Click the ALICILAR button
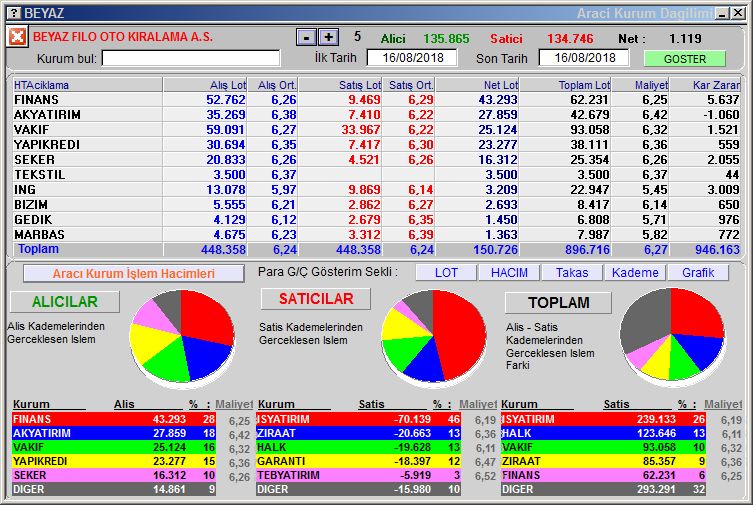 pyautogui.click(x=65, y=301)
